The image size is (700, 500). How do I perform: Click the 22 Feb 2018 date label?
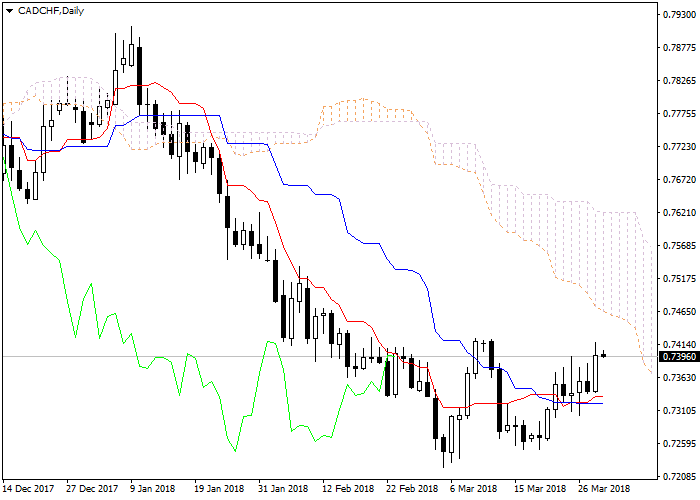(412, 488)
